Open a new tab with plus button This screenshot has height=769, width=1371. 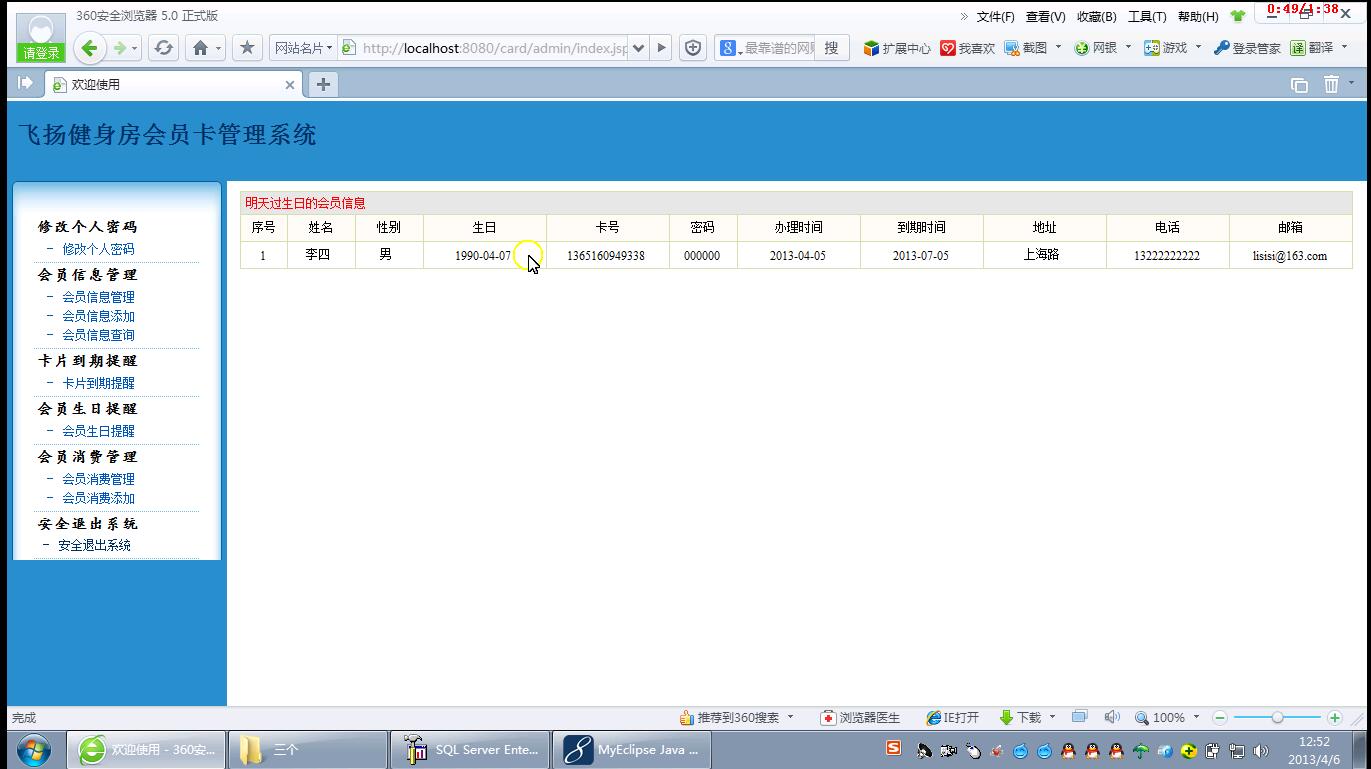pyautogui.click(x=323, y=85)
